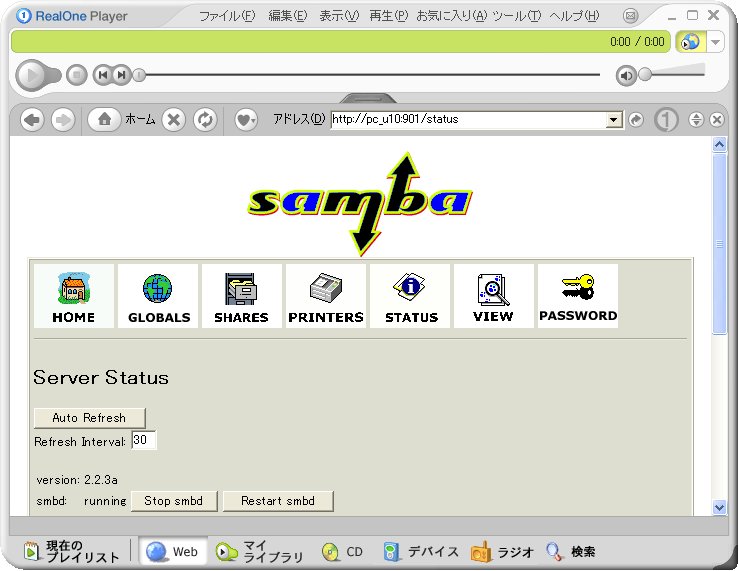The height and width of the screenshot is (571, 739).
Task: Click the Stop playback button
Action: [77, 75]
